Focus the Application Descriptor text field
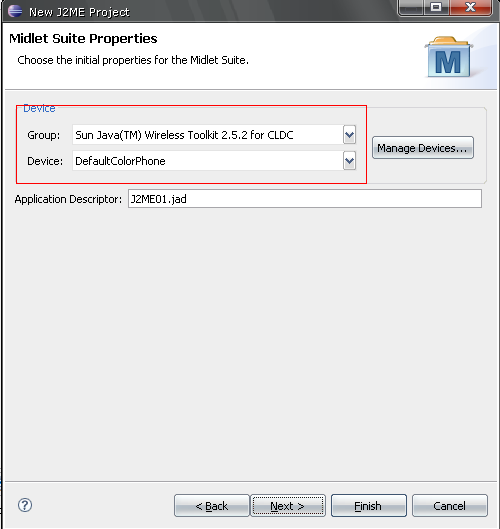The width and height of the screenshot is (500, 529). (305, 199)
